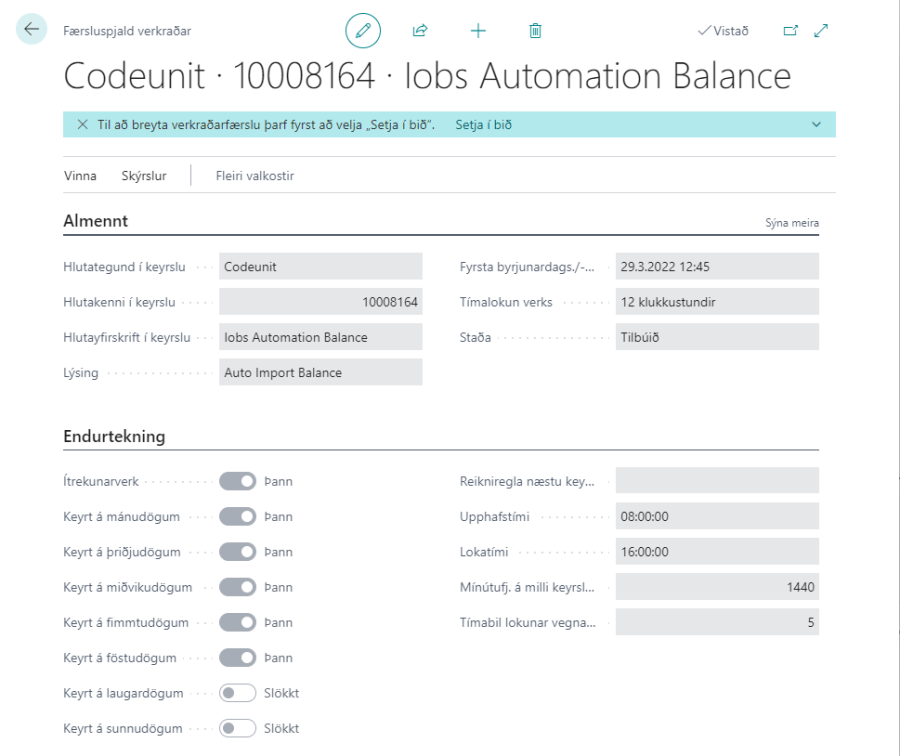The width and height of the screenshot is (900, 756).
Task: Collapse the Endurtekning section header
Action: coord(114,437)
